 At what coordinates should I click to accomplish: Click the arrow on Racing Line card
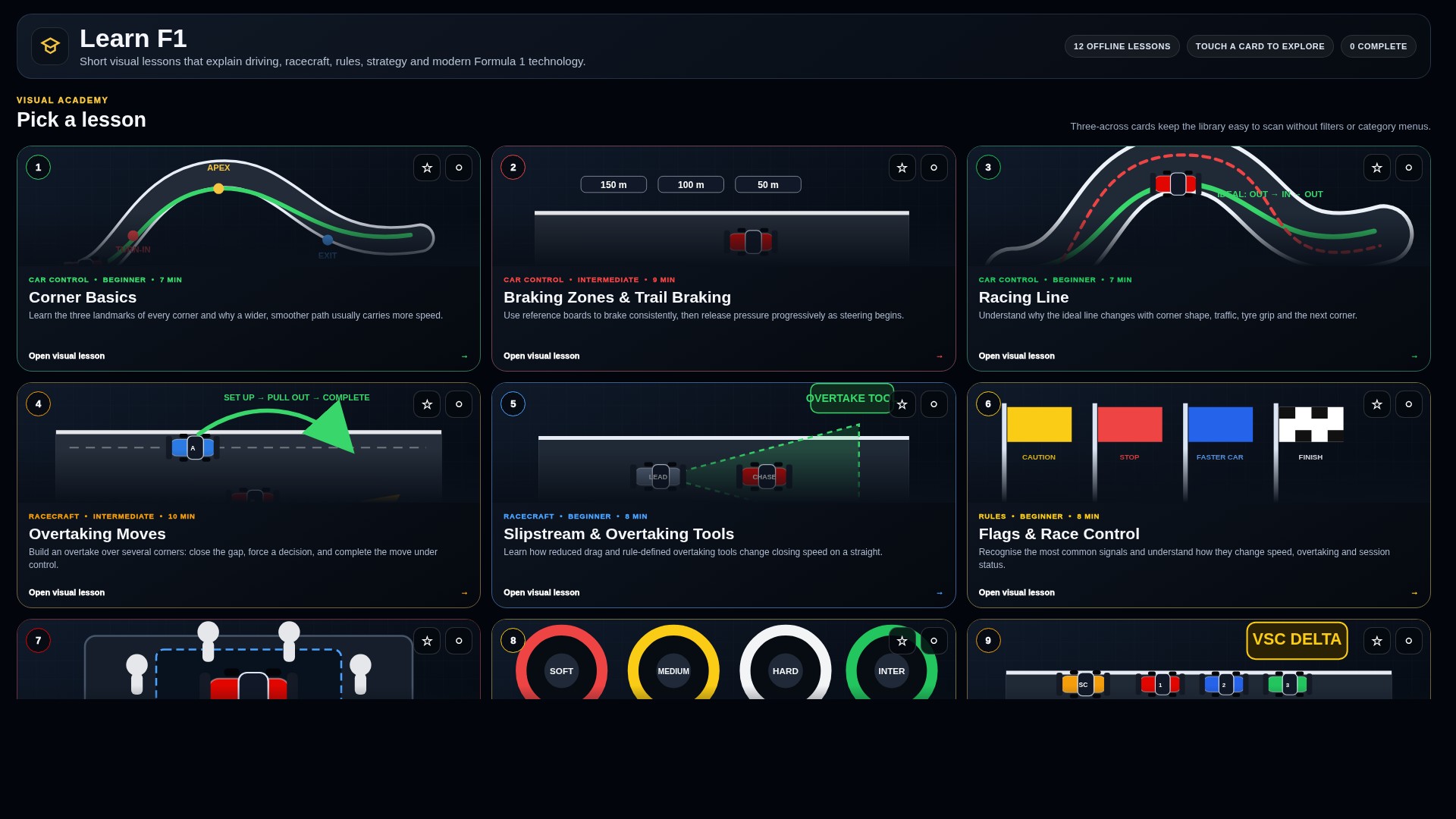1414,356
